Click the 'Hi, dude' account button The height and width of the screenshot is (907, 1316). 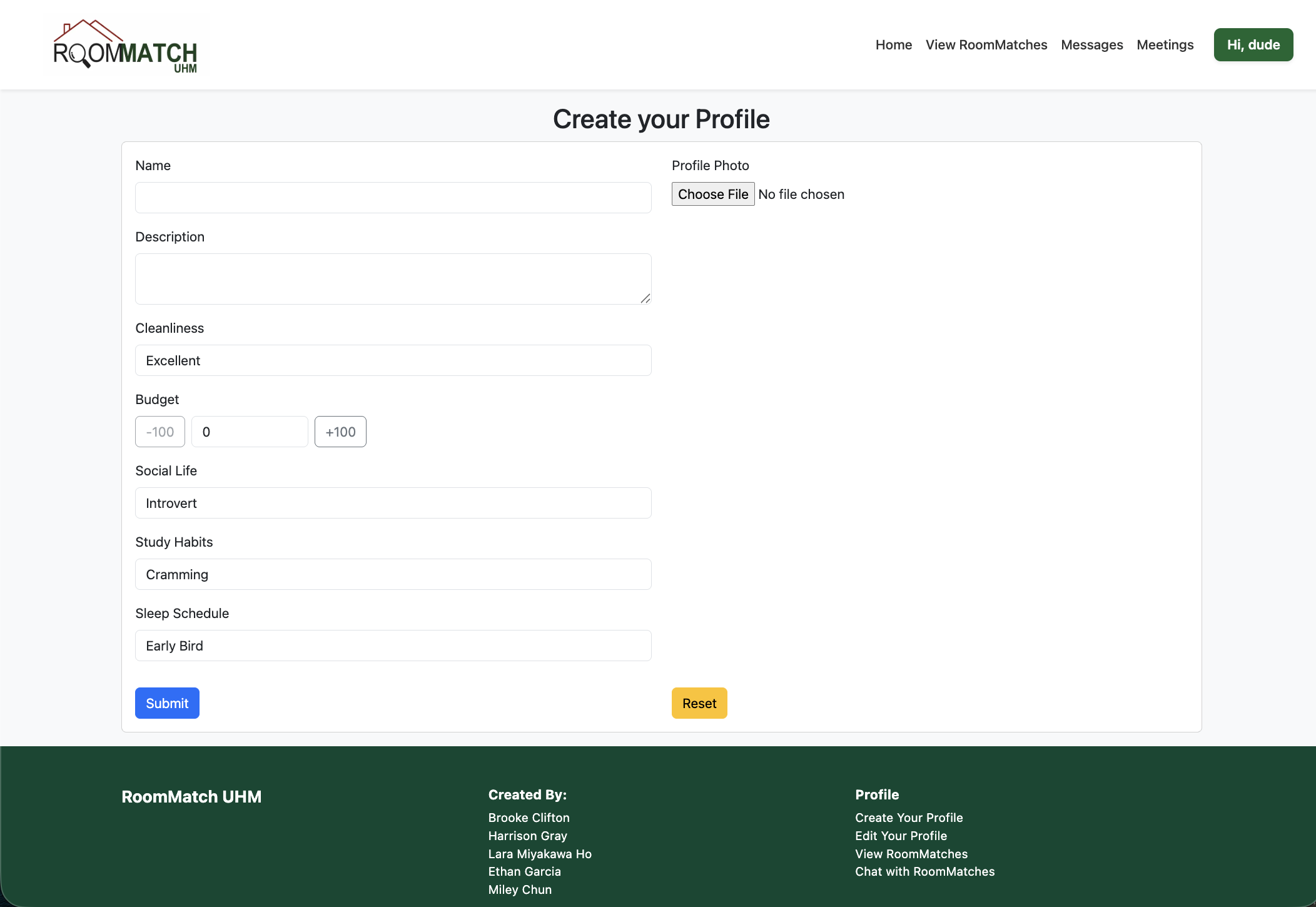[1253, 44]
